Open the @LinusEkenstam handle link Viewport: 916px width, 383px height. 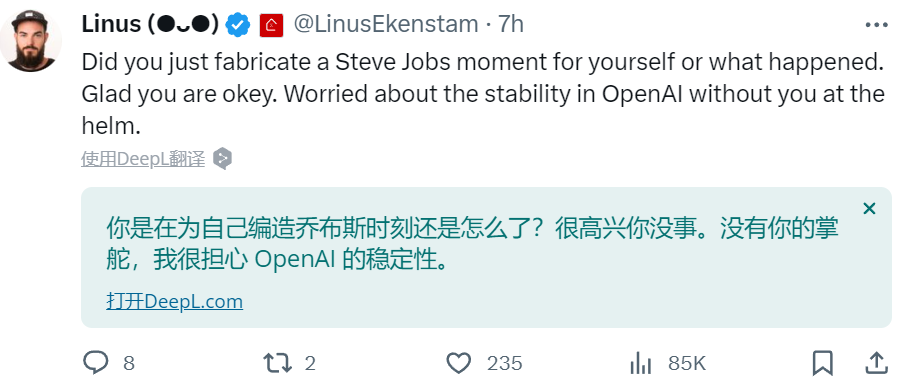385,25
